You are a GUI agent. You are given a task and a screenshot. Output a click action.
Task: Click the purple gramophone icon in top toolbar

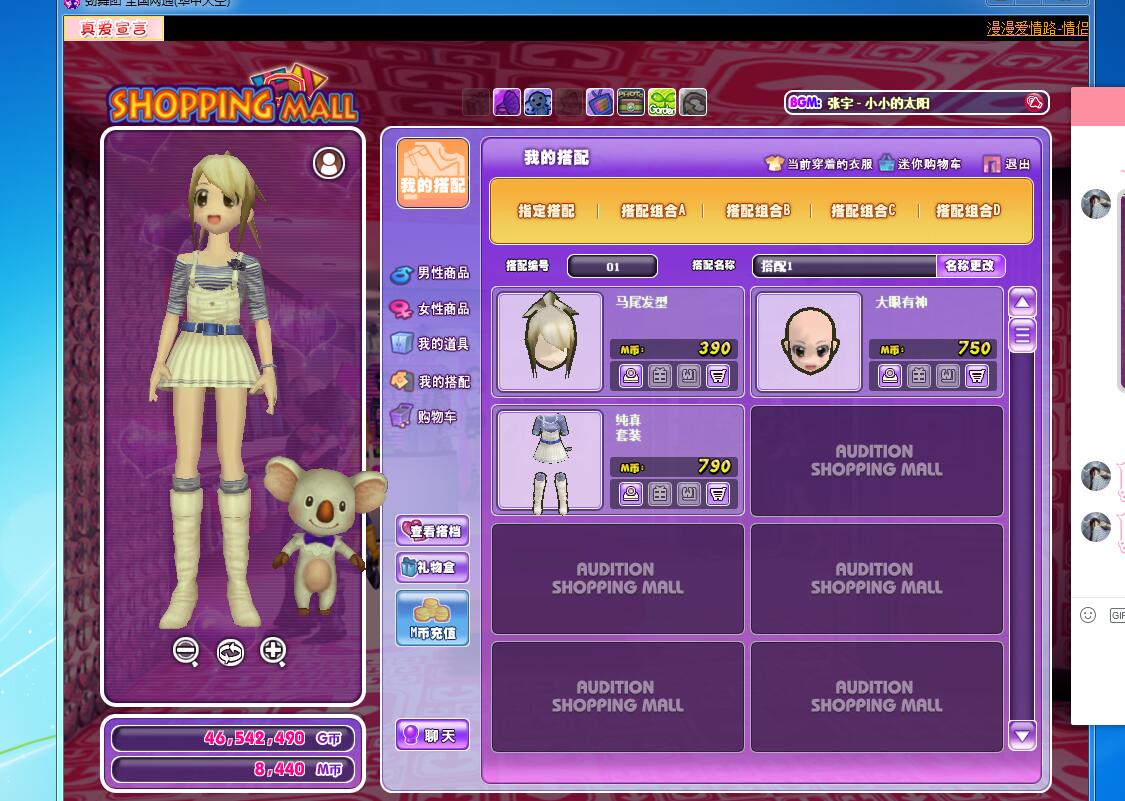(507, 102)
